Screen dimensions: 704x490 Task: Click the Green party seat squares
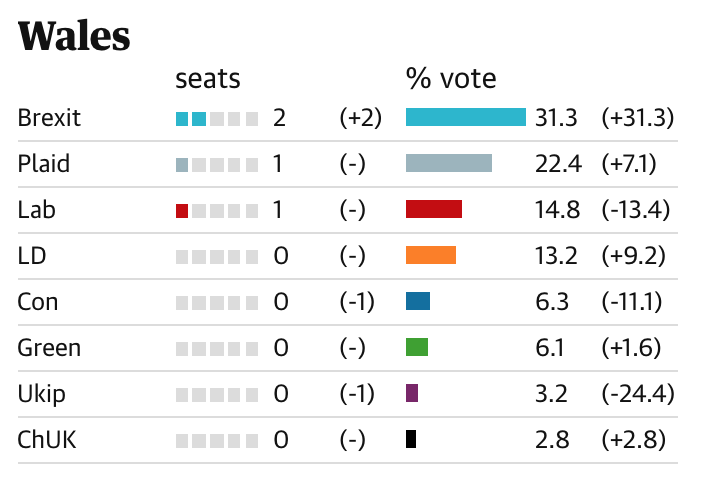[216, 348]
